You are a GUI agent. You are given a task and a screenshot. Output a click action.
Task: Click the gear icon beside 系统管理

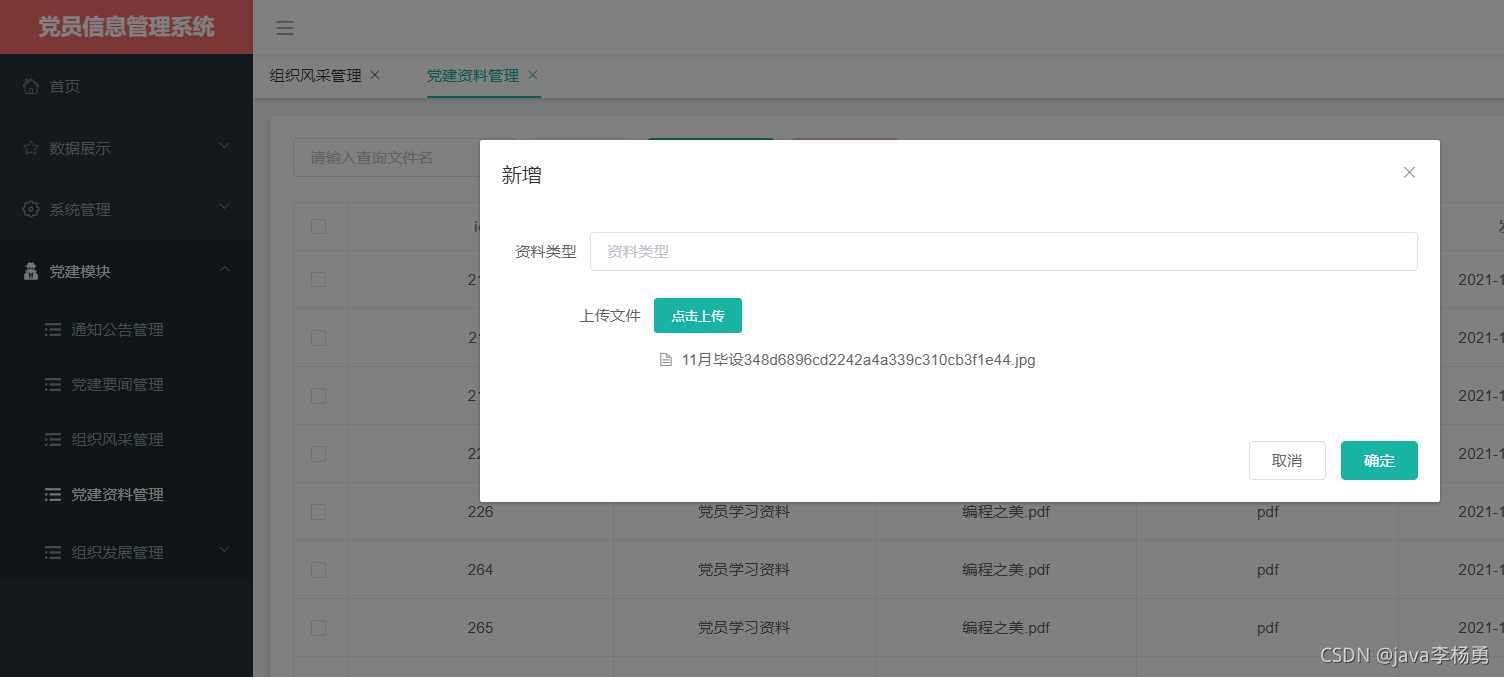point(31,210)
